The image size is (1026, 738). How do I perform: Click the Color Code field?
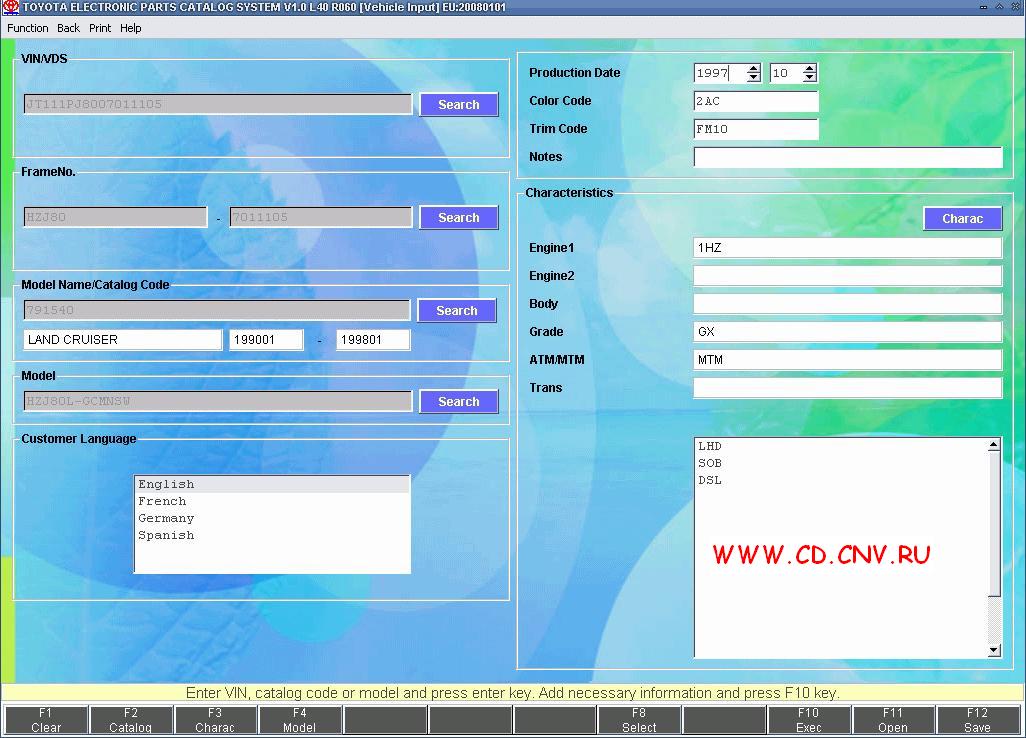click(756, 101)
